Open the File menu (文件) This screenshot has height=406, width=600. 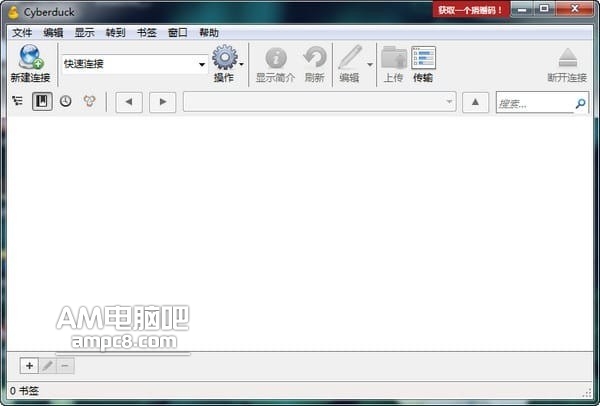22,33
